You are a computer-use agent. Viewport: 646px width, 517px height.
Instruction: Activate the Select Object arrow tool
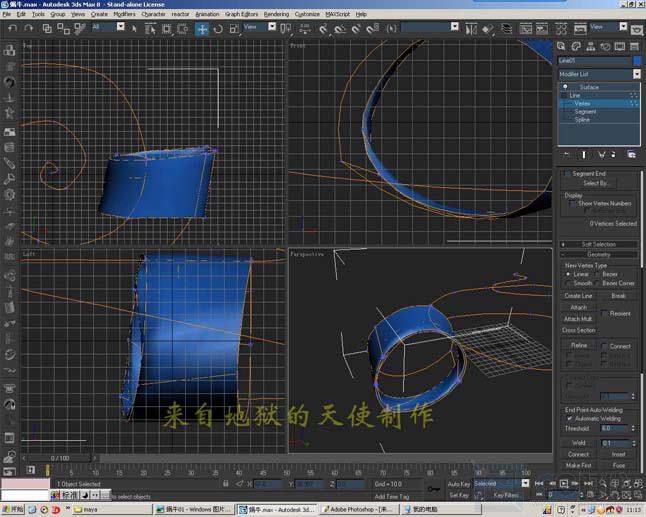[134, 28]
